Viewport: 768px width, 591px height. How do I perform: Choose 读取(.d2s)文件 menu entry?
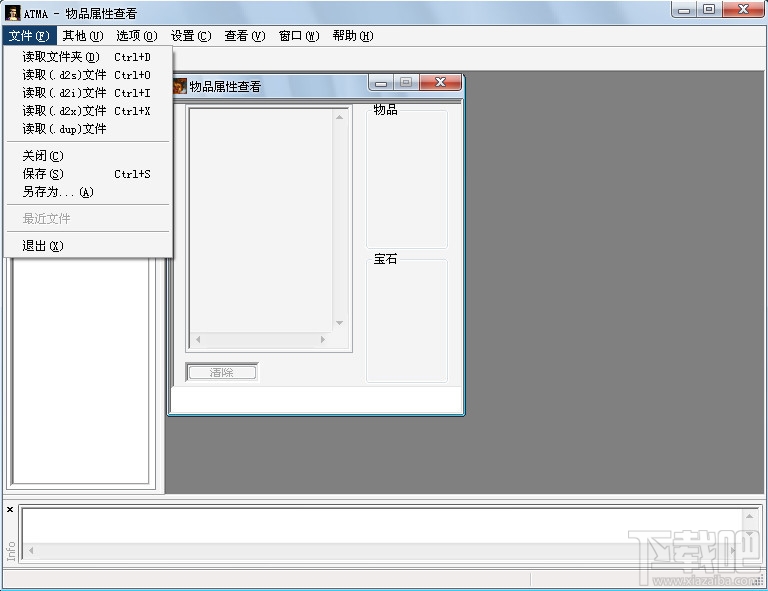tap(88, 75)
